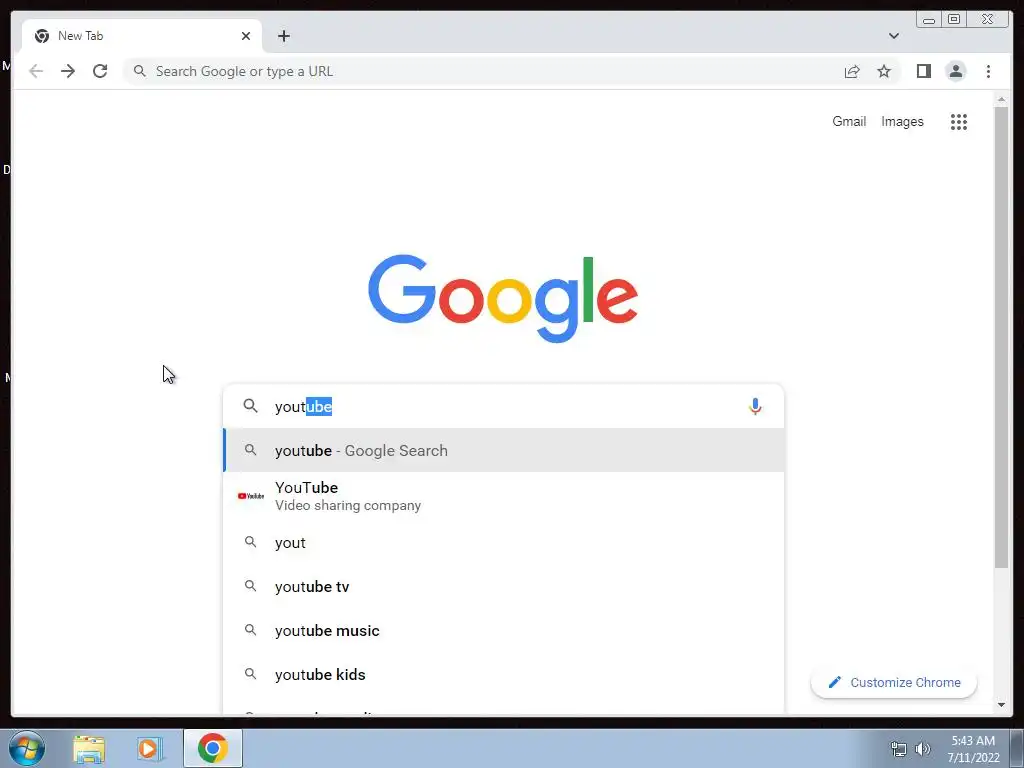Choose the YouTube video sharing company suggestion
Screen dimensions: 1024x768
pyautogui.click(x=504, y=496)
